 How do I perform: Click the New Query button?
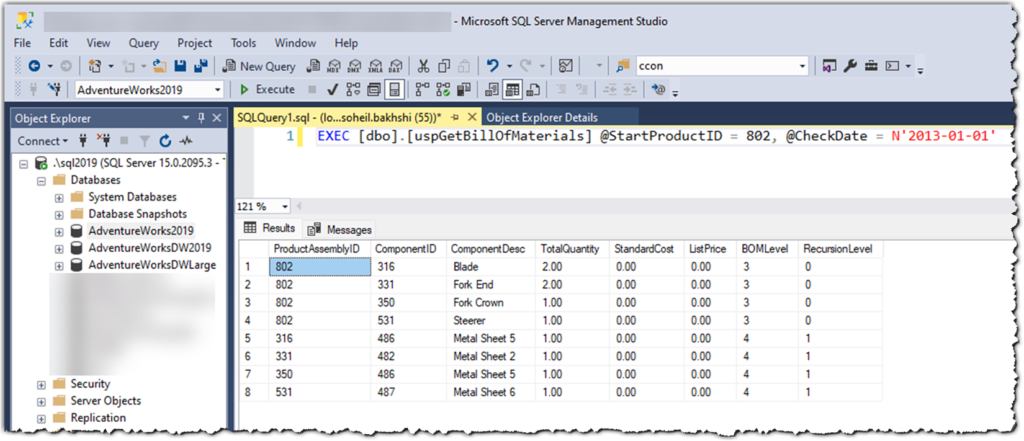259,66
